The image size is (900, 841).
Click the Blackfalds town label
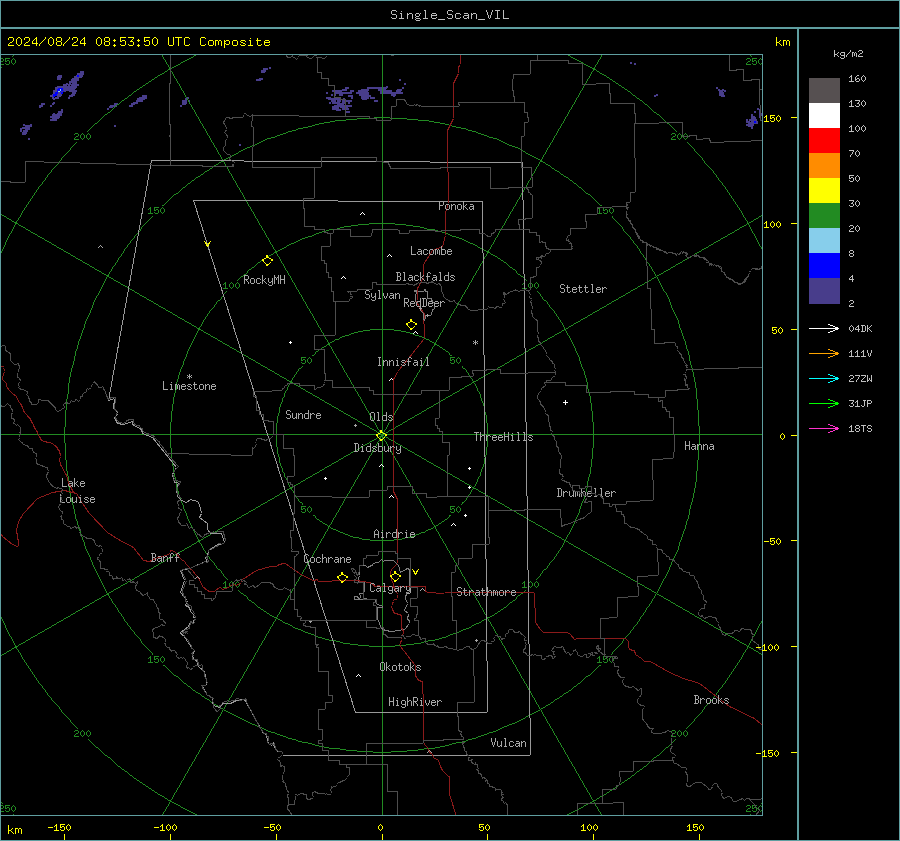(x=425, y=277)
